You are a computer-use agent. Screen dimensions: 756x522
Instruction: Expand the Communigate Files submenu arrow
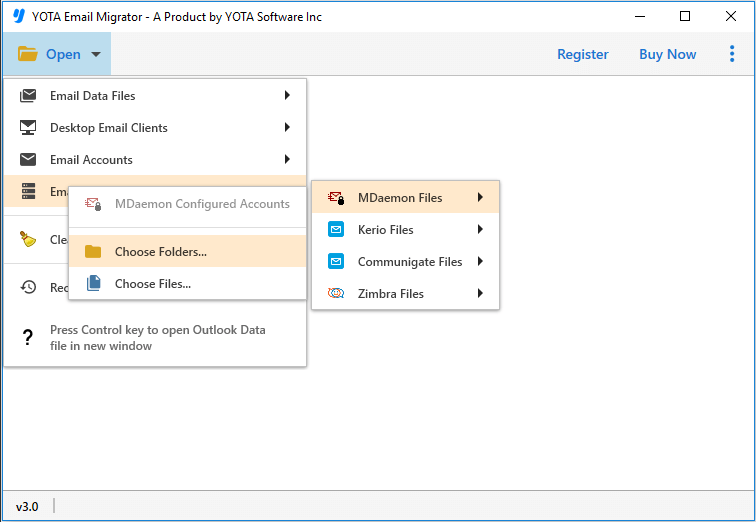pyautogui.click(x=480, y=261)
